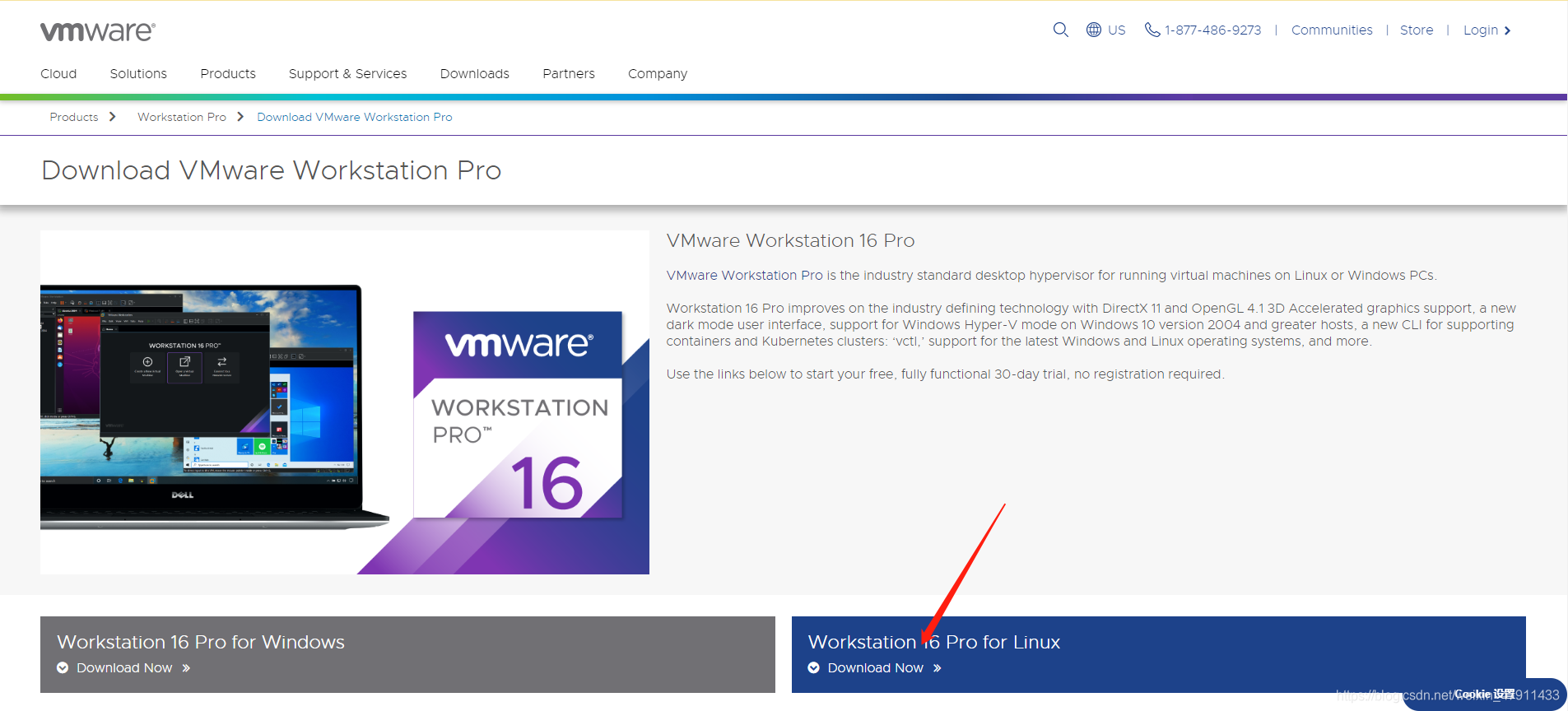Click double arrow after Windows Download Now
Image resolution: width=1568 pixels, height=711 pixels.
pos(186,668)
